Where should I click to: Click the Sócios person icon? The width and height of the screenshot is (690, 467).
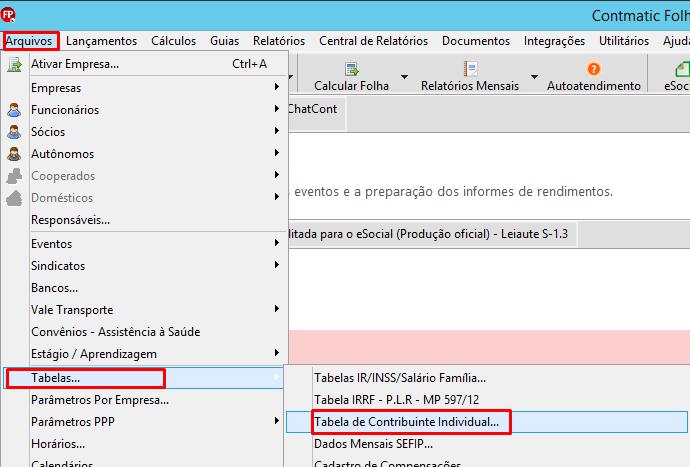coord(14,132)
